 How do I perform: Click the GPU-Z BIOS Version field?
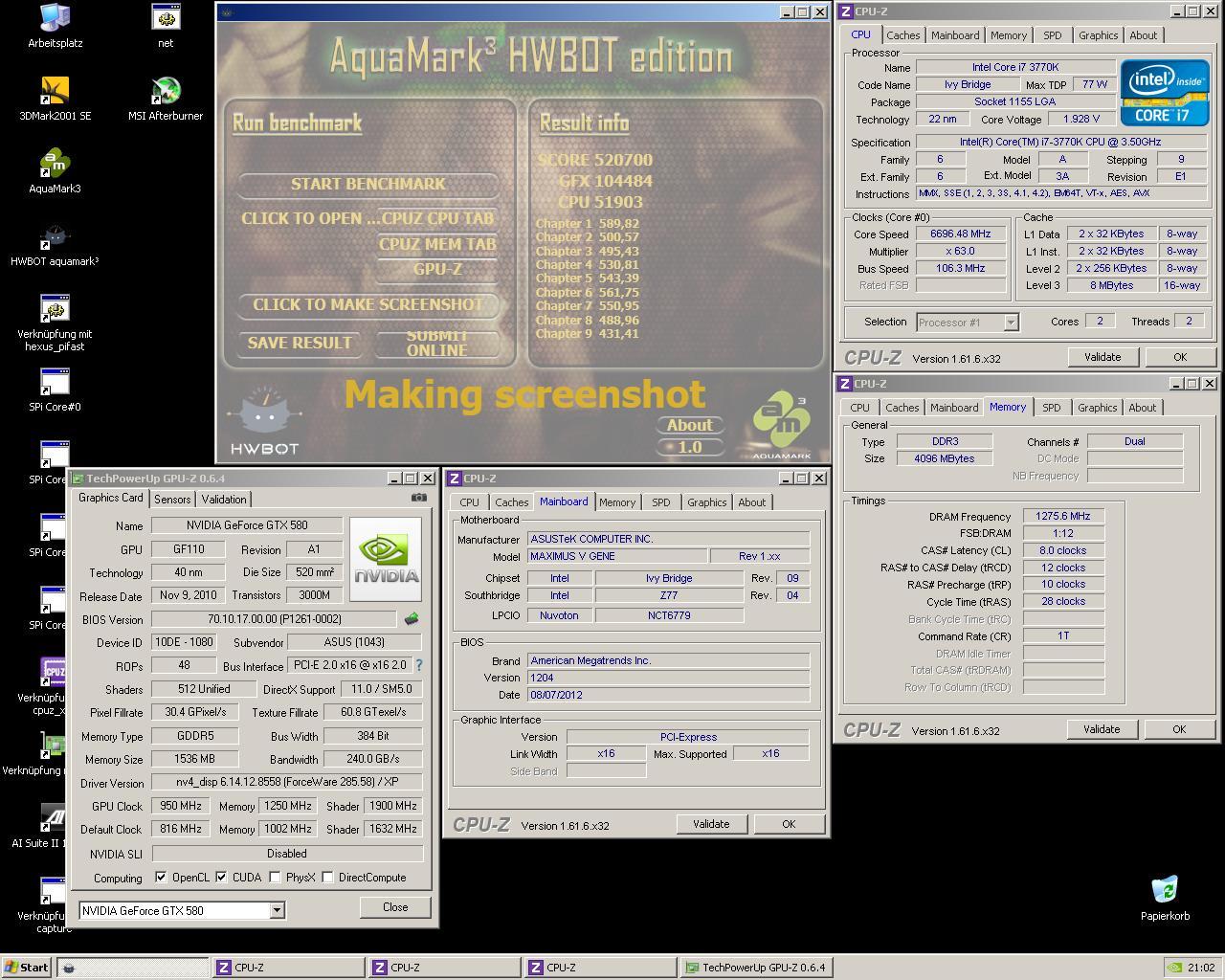[274, 619]
